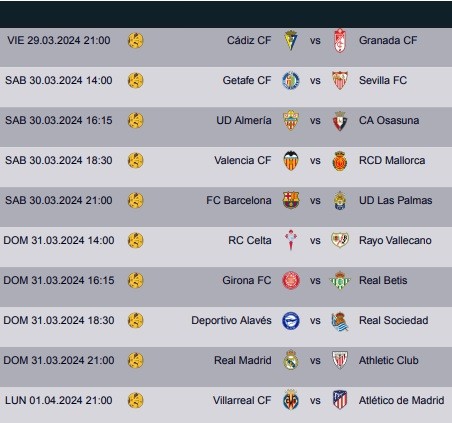Screen dimensions: 452x423
Task: Click the Granada CF crest
Action: 340,40
